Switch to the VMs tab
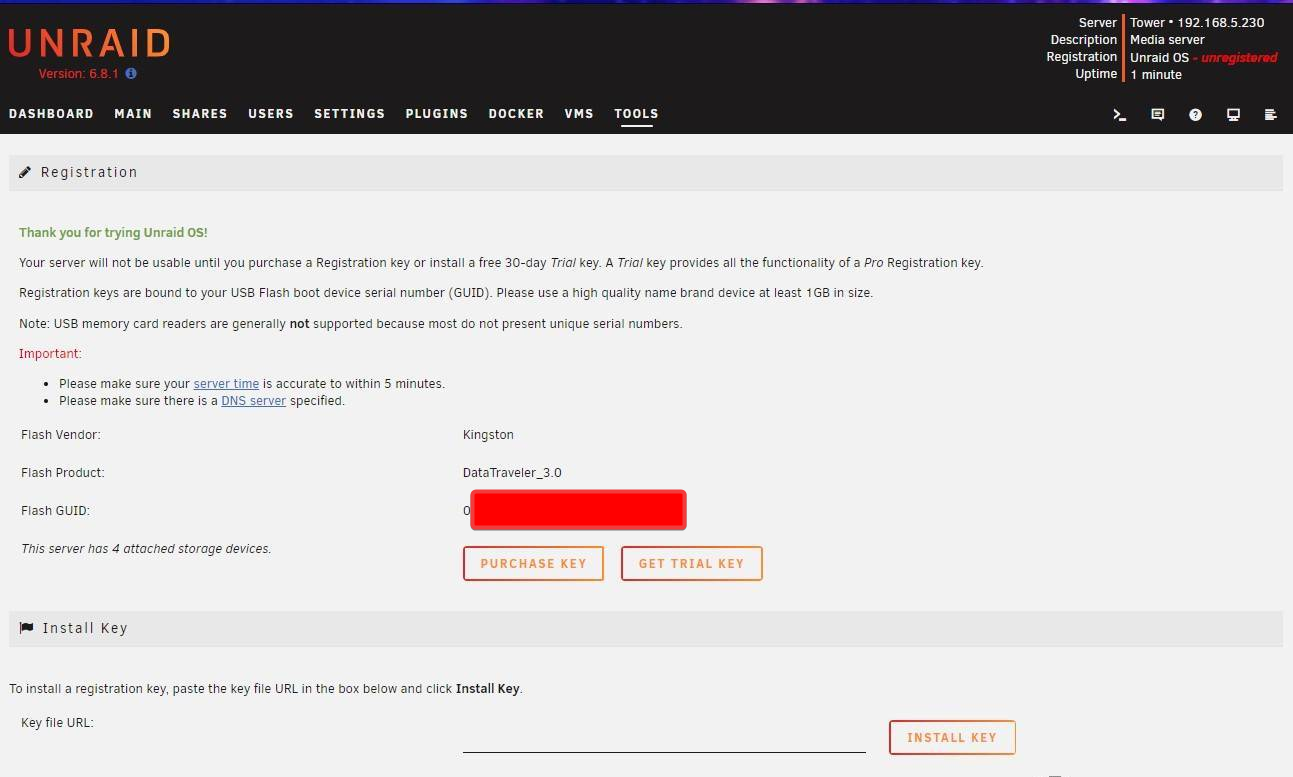The image size is (1293, 777). click(579, 114)
